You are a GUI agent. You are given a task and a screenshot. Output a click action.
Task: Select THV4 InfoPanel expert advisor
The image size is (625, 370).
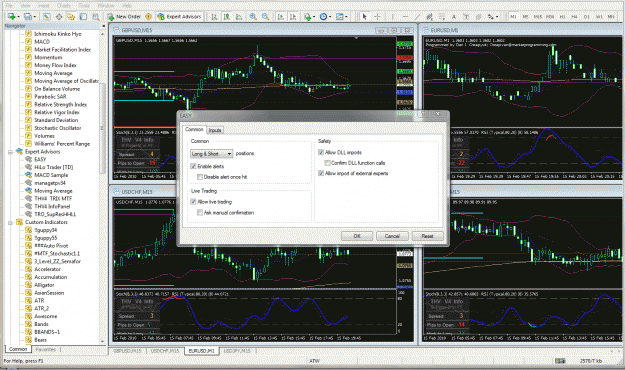[x=52, y=207]
